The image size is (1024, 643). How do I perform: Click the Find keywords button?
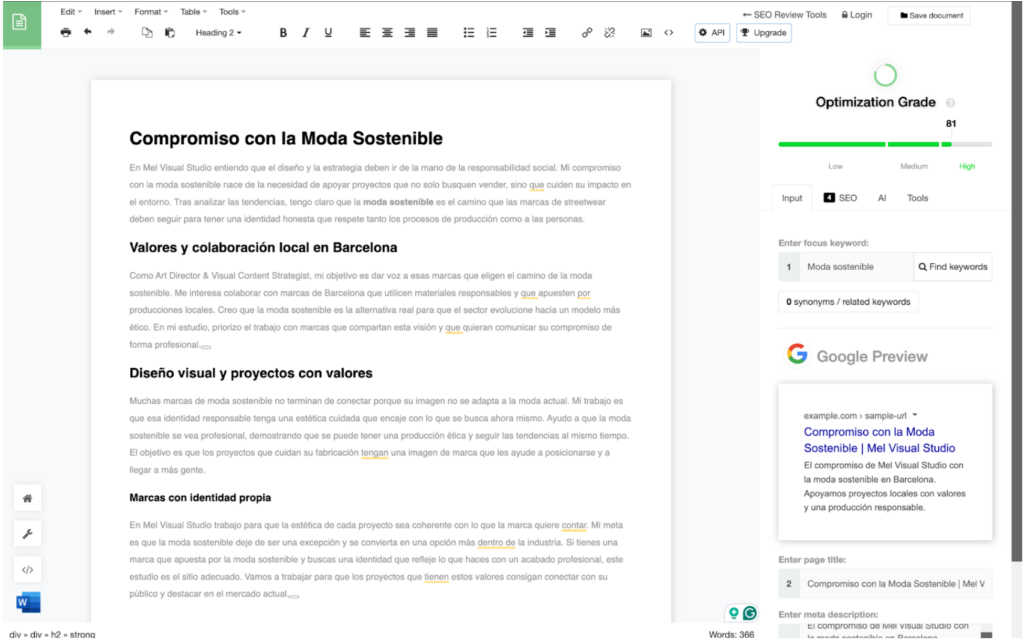point(952,267)
